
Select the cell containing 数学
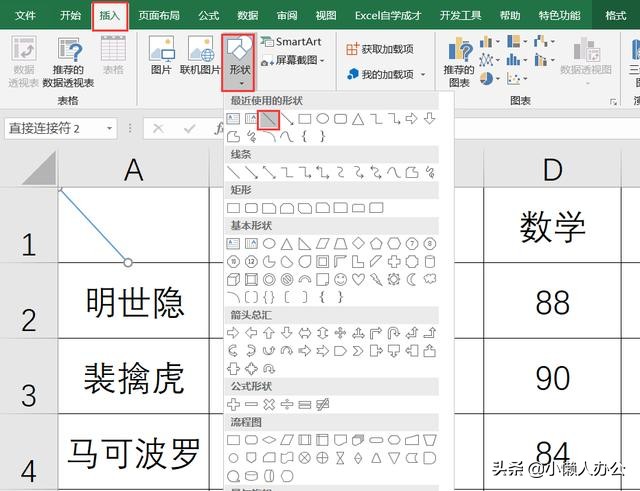point(552,225)
